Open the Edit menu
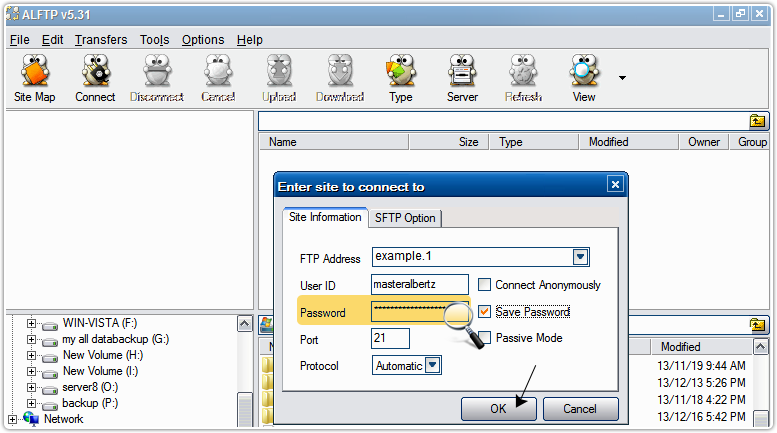The width and height of the screenshot is (777, 433). 53,40
